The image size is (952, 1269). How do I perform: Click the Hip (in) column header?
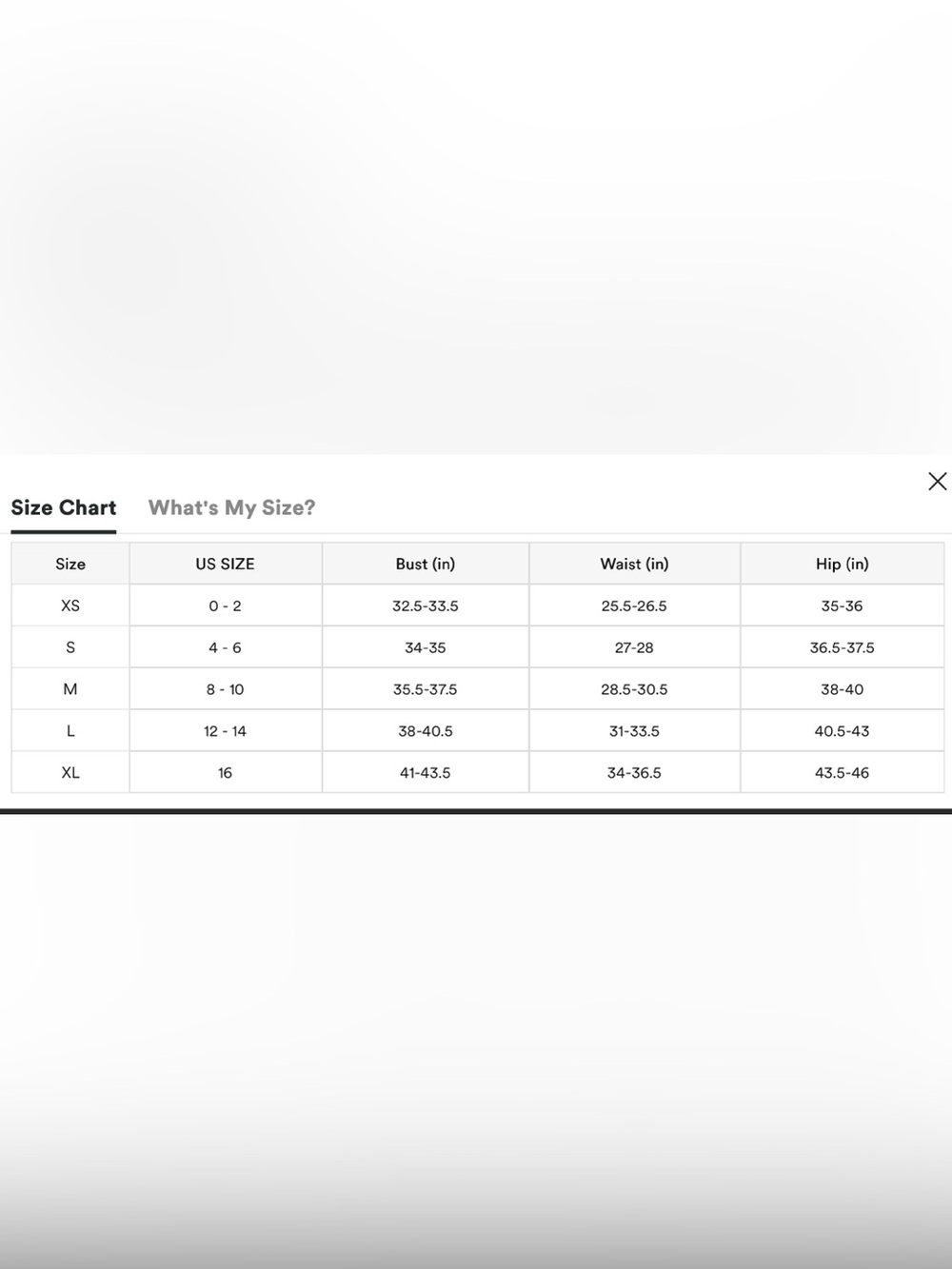click(843, 564)
